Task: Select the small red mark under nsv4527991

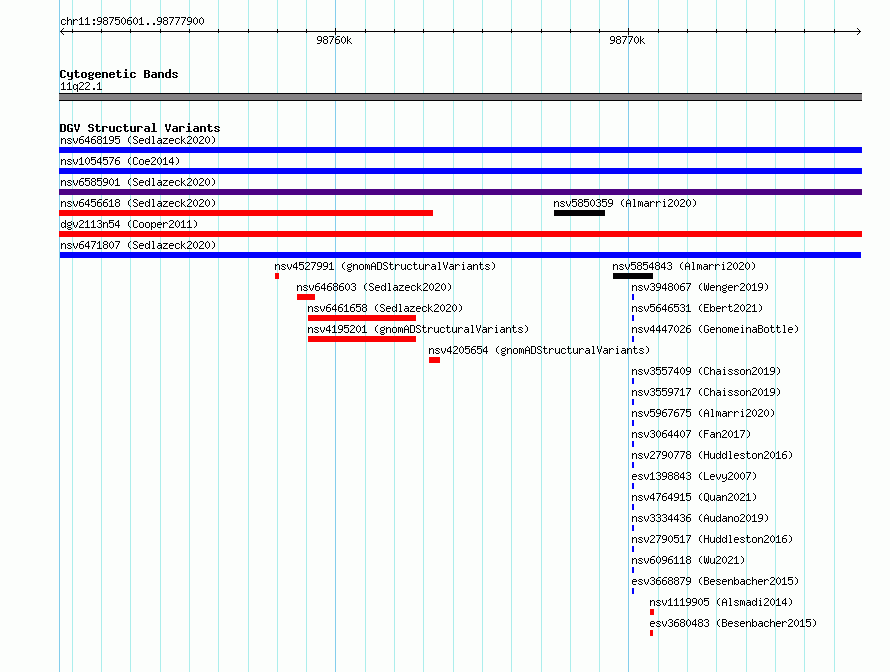Action: pos(277,276)
